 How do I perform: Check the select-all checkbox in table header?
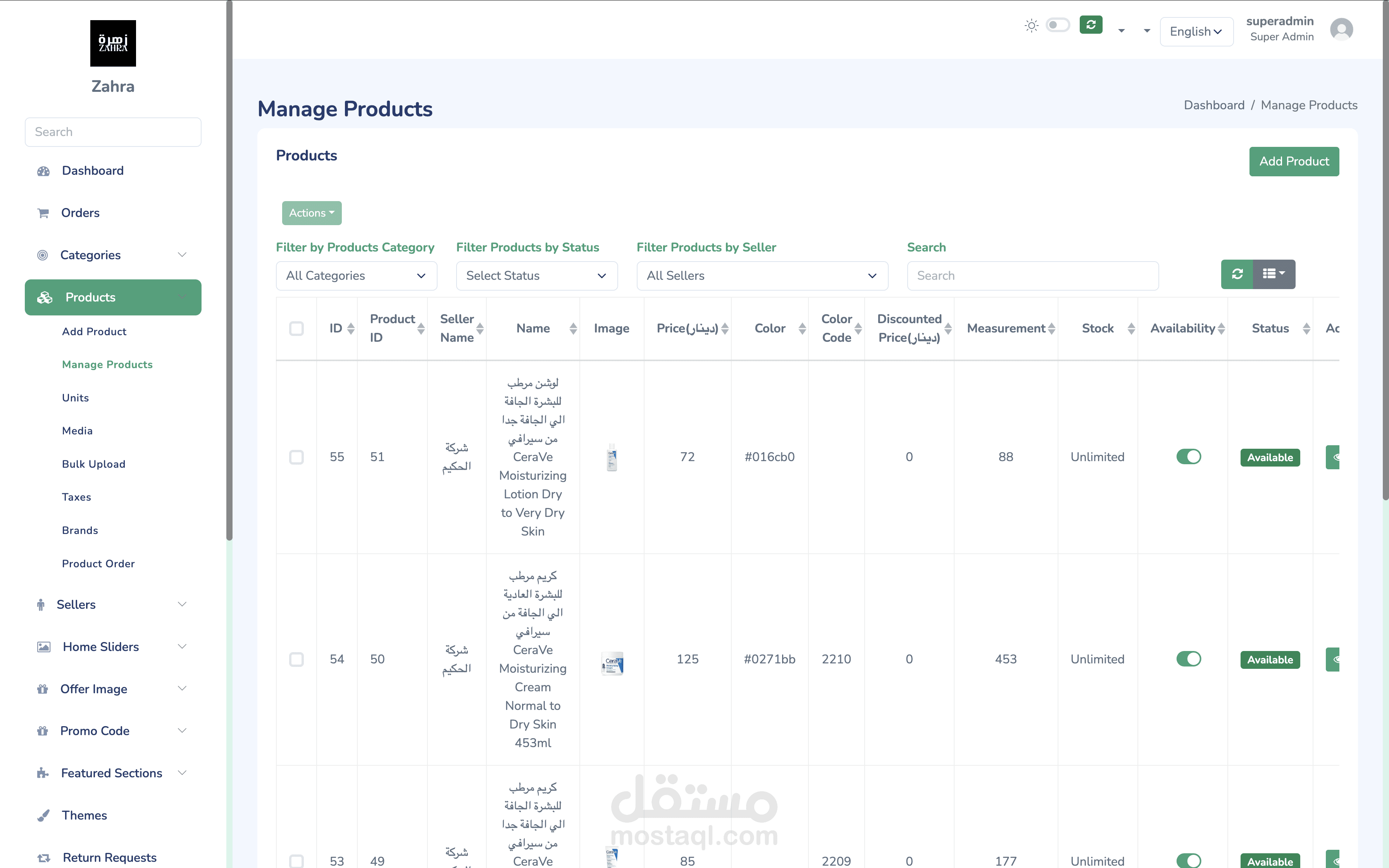(x=296, y=328)
